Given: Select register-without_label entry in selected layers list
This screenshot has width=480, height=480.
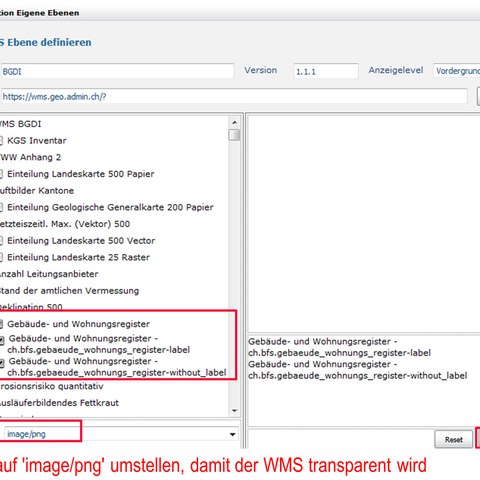Looking at the screenshot, I should (358, 370).
